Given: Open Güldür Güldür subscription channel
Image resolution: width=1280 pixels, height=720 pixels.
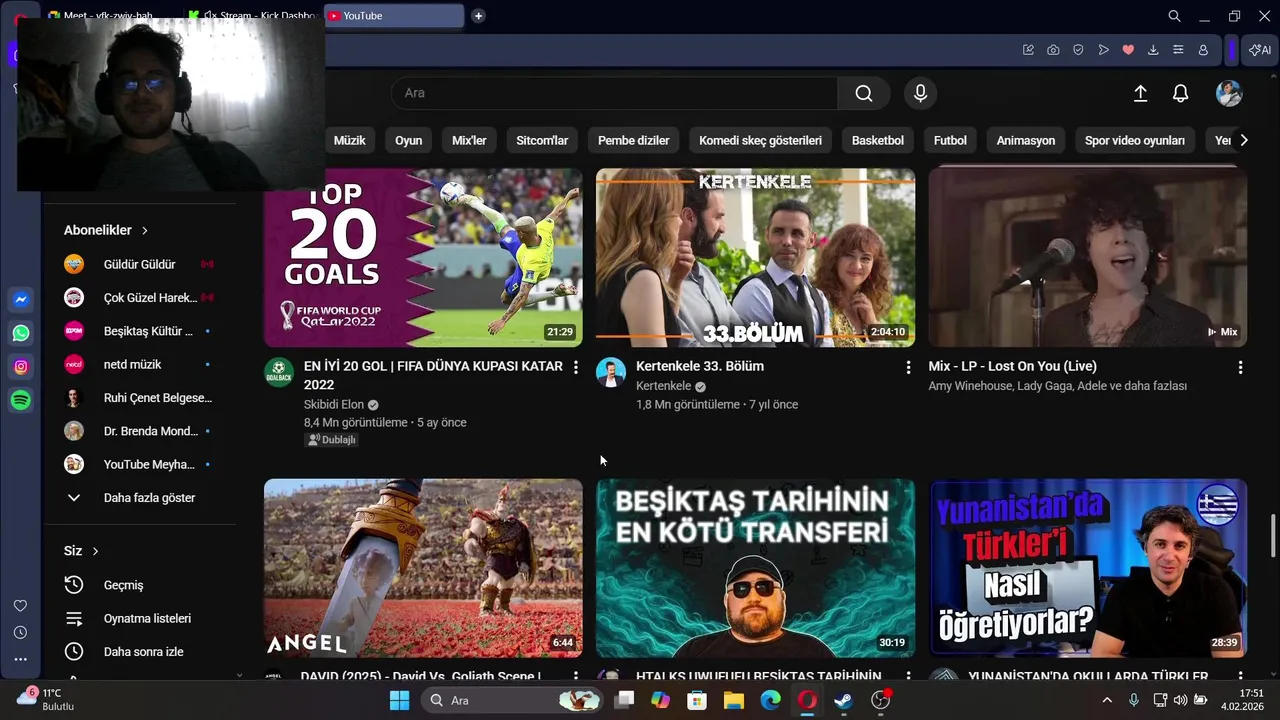Looking at the screenshot, I should point(140,264).
